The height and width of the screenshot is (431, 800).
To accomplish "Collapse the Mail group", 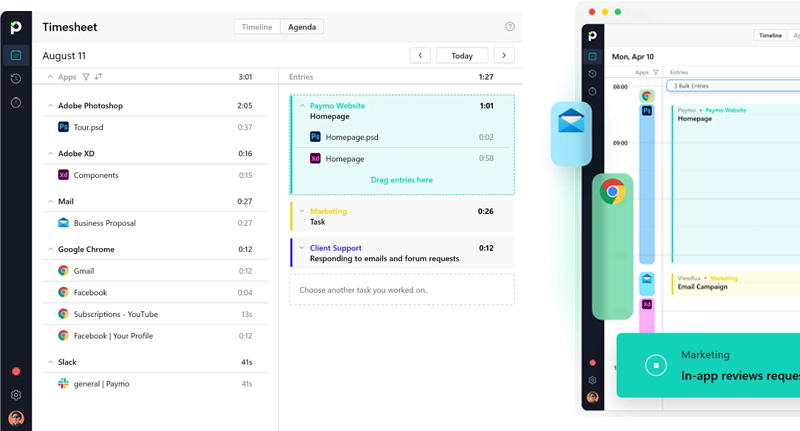I will [x=50, y=201].
